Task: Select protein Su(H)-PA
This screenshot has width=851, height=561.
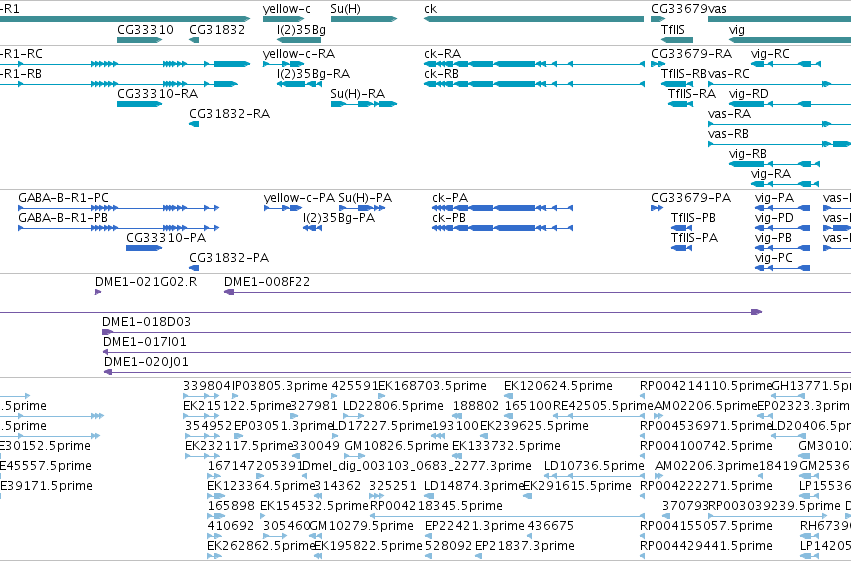Action: [365, 198]
